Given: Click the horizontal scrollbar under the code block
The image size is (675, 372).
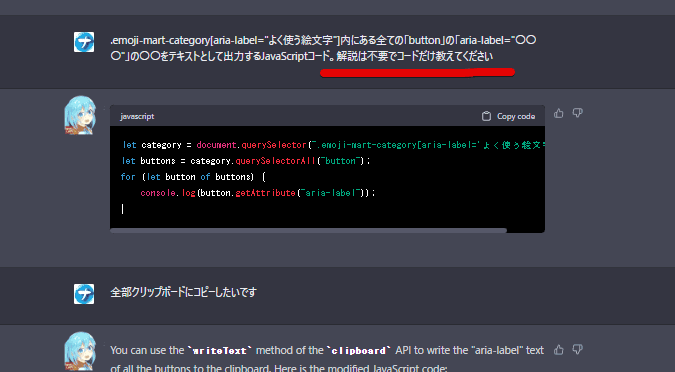Looking at the screenshot, I should click(308, 231).
